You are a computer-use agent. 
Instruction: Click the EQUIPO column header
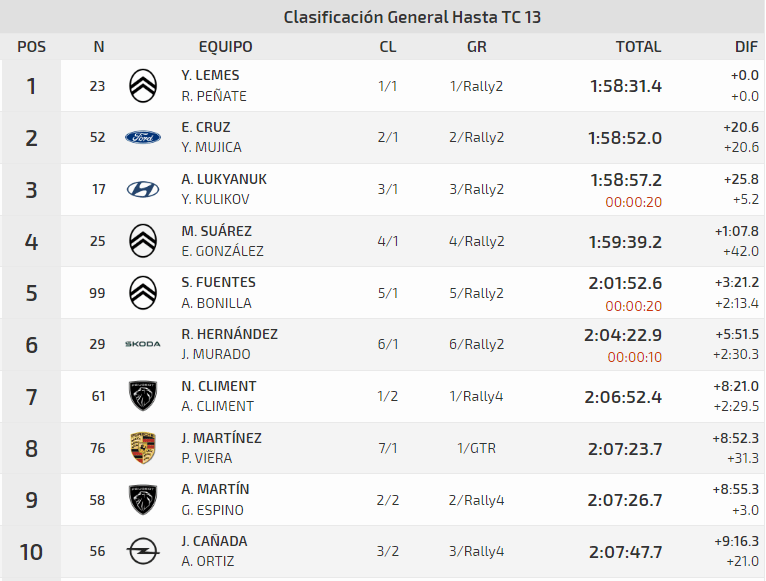(225, 46)
